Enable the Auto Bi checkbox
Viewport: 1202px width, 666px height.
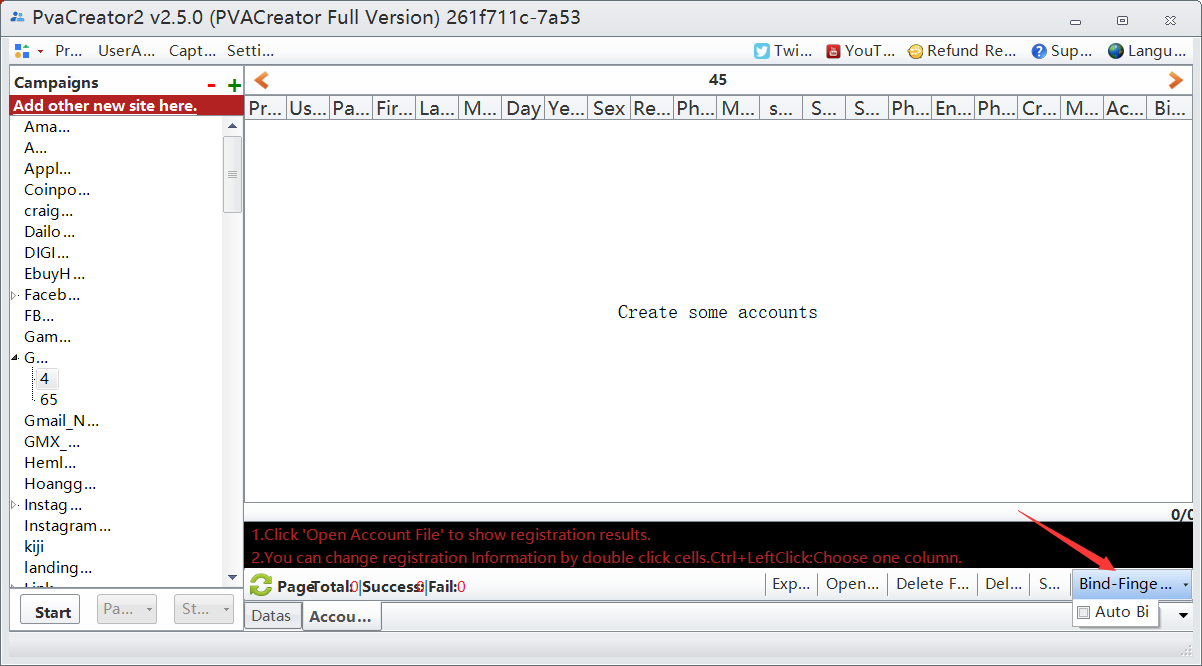[x=1083, y=612]
